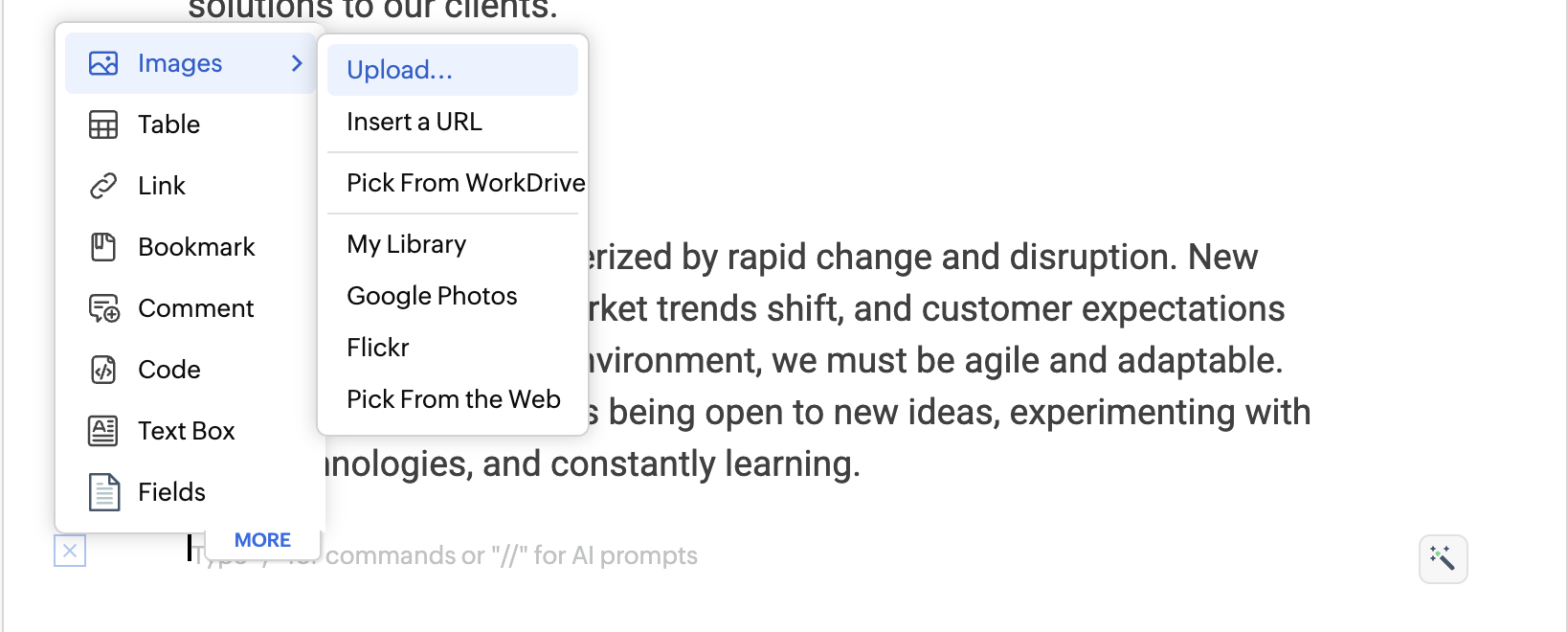
Task: Choose Pick From the Web
Action: pos(454,399)
